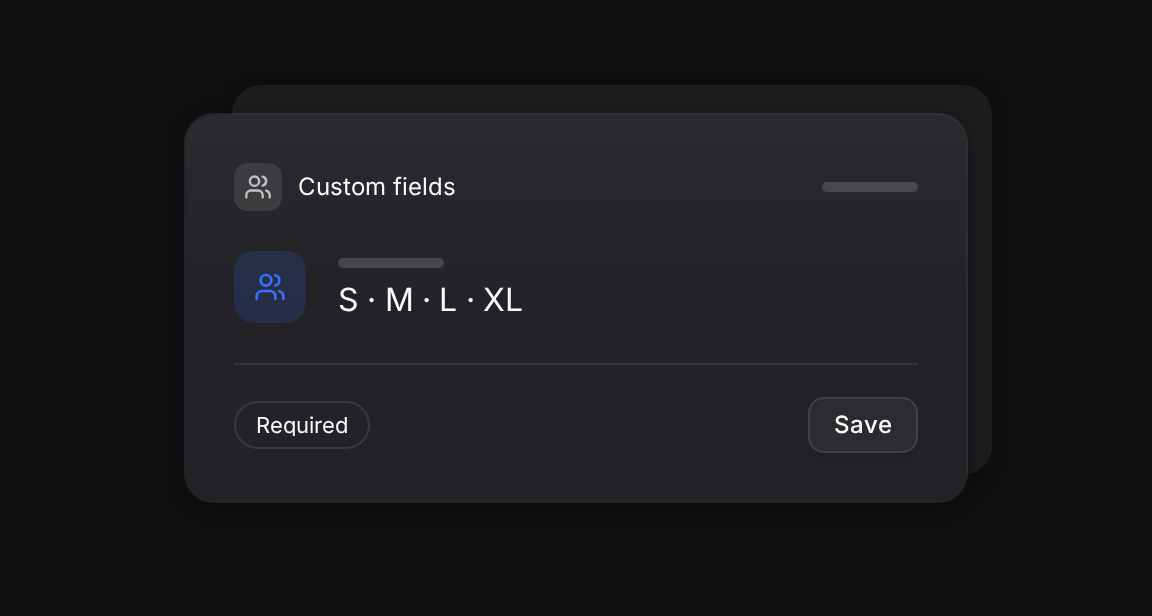
Task: Select the blue users icon tile
Action: click(270, 287)
